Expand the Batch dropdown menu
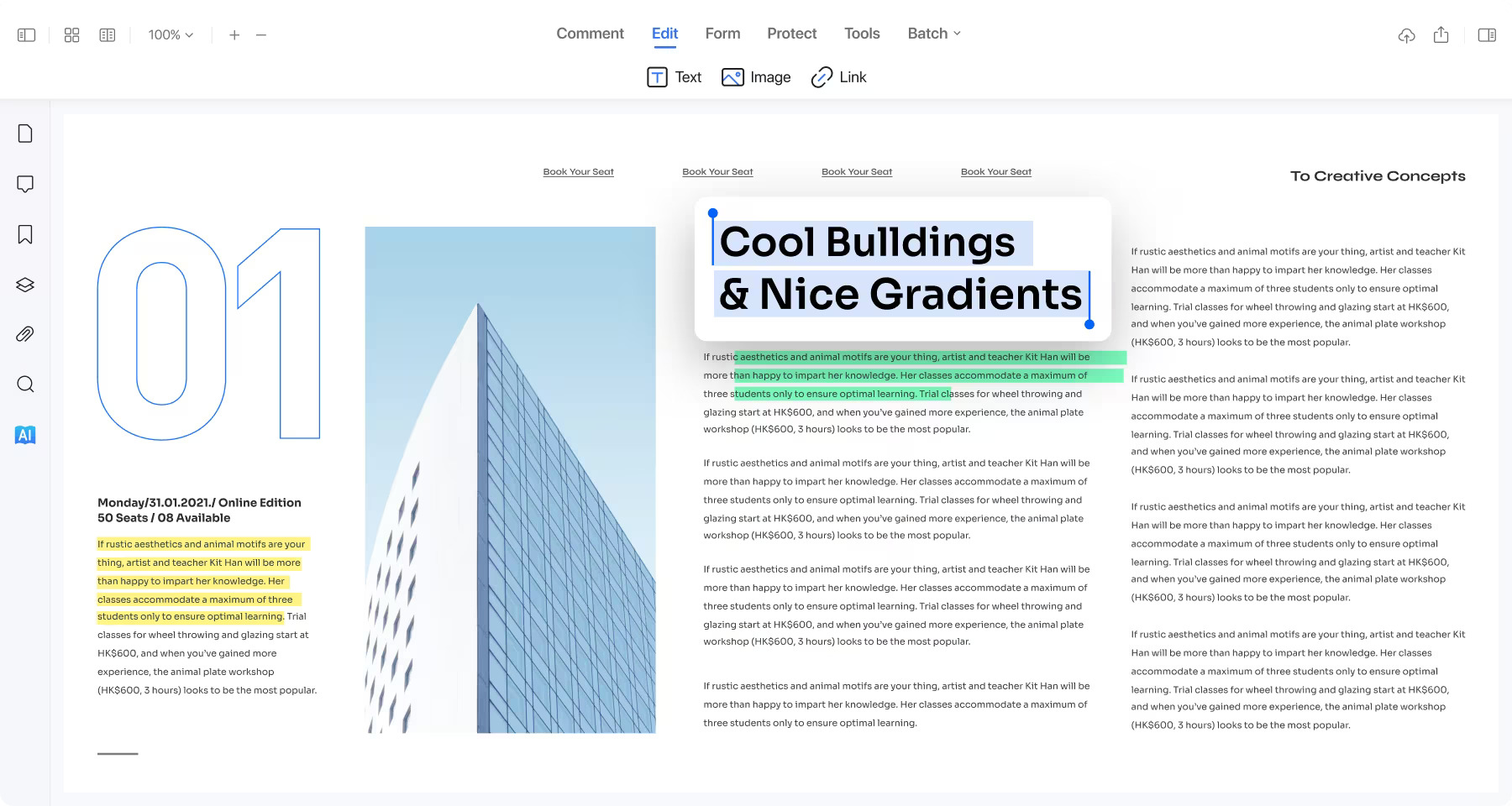The height and width of the screenshot is (806, 1512). click(934, 34)
